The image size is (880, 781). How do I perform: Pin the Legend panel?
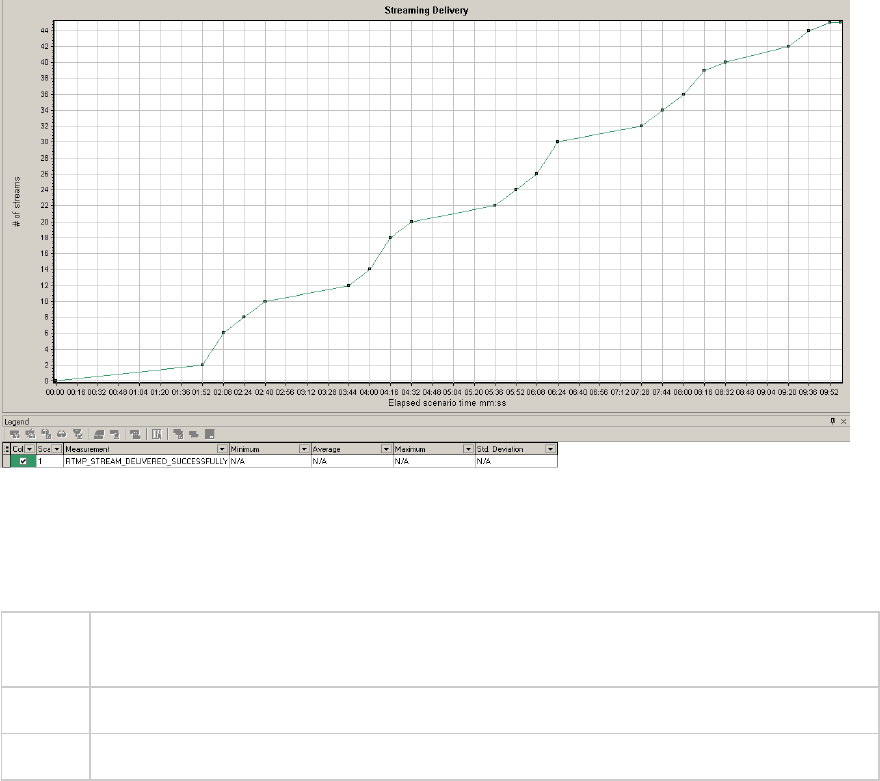[832, 421]
